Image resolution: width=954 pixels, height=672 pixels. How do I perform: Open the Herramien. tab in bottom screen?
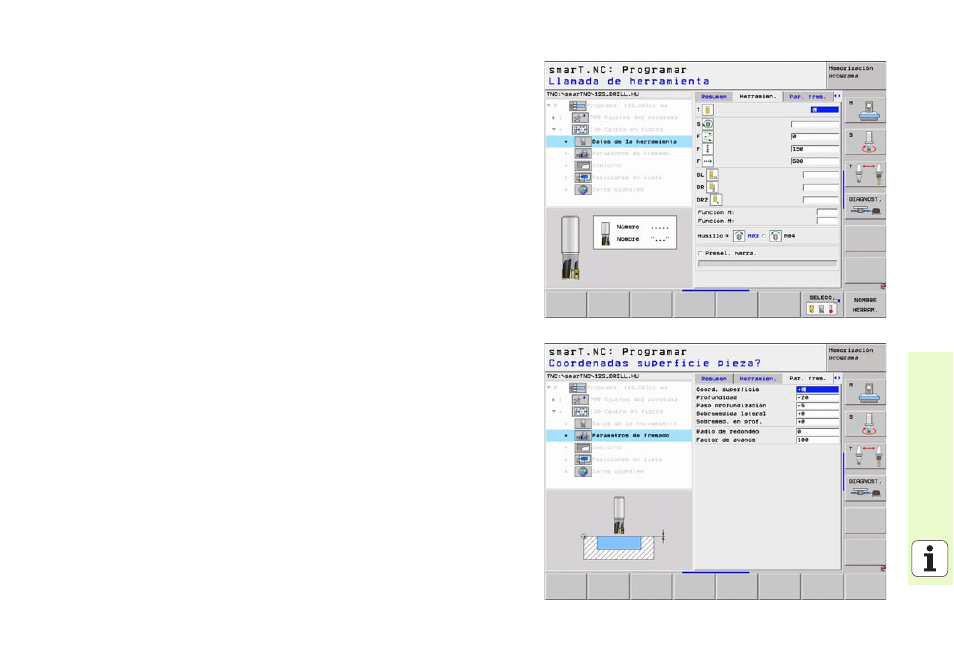point(757,379)
